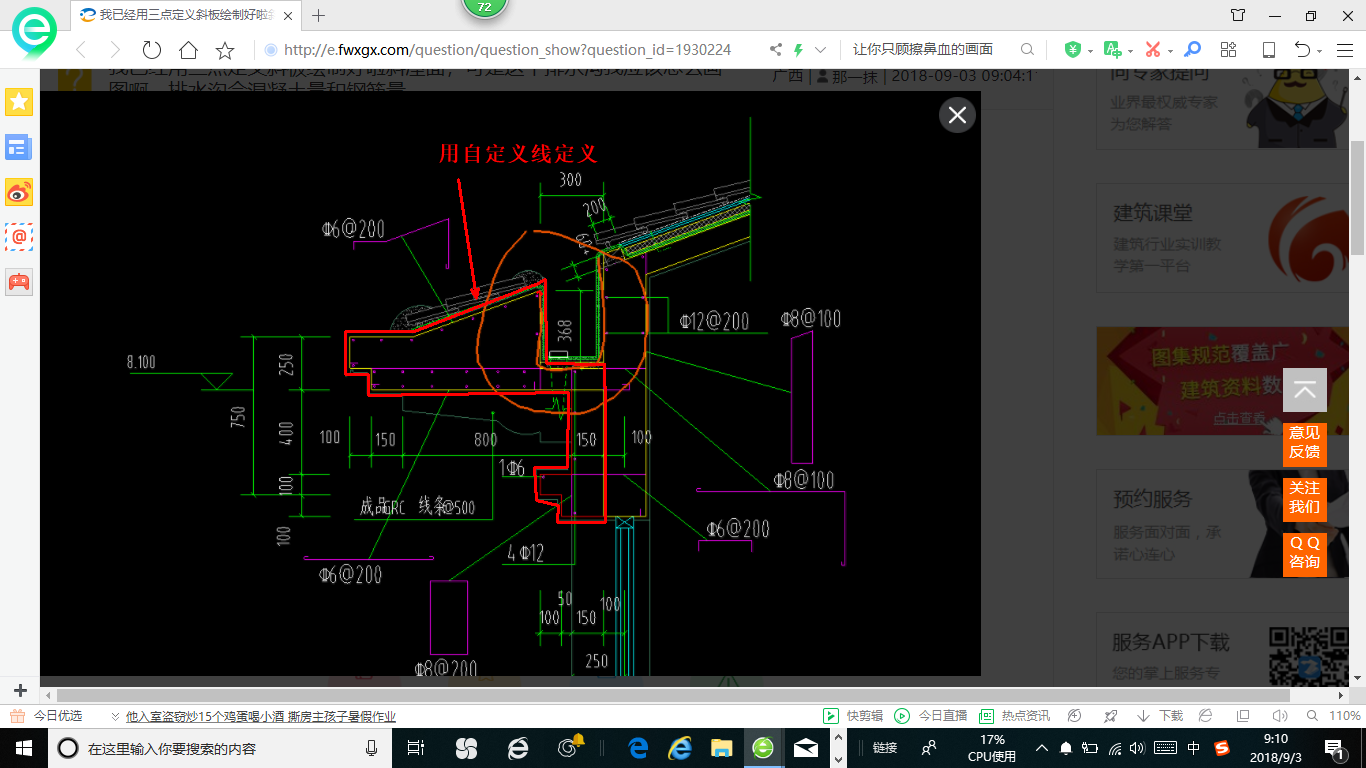The width and height of the screenshot is (1366, 768).
Task: Open the yellow star favorites sidebar icon
Action: pos(19,101)
